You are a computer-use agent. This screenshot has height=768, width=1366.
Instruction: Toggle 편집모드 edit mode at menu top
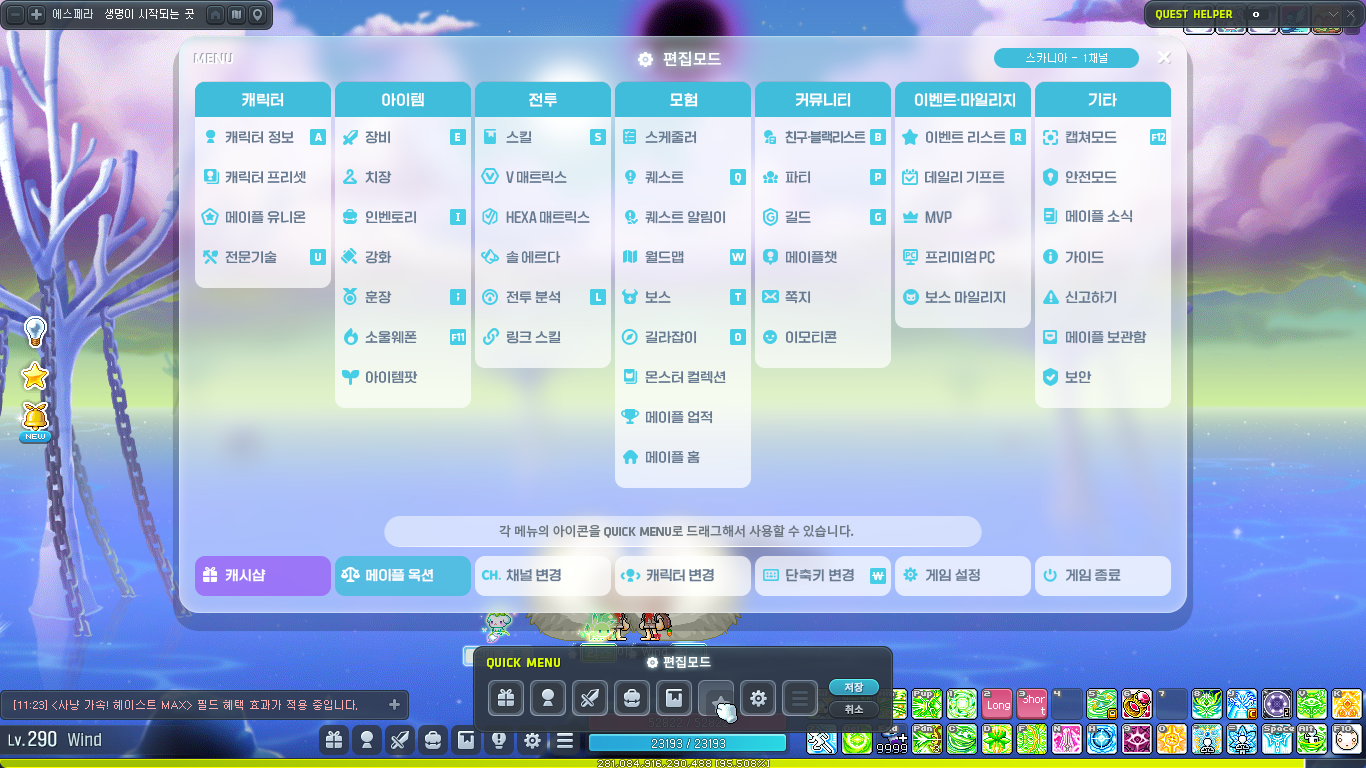click(x=681, y=59)
